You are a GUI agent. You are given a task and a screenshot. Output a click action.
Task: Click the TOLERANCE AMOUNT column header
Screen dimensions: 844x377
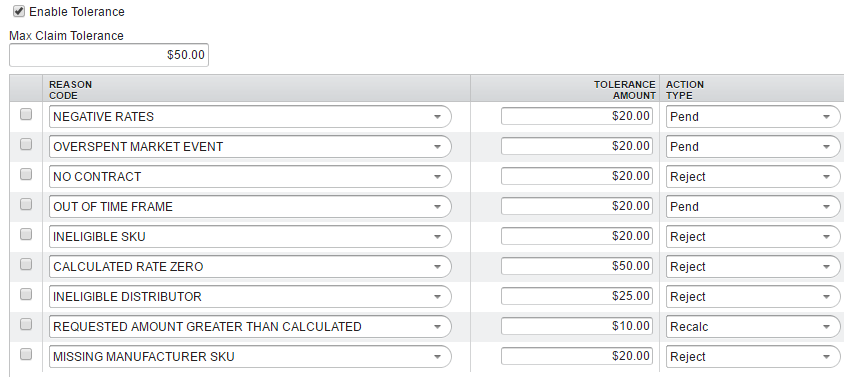624,90
